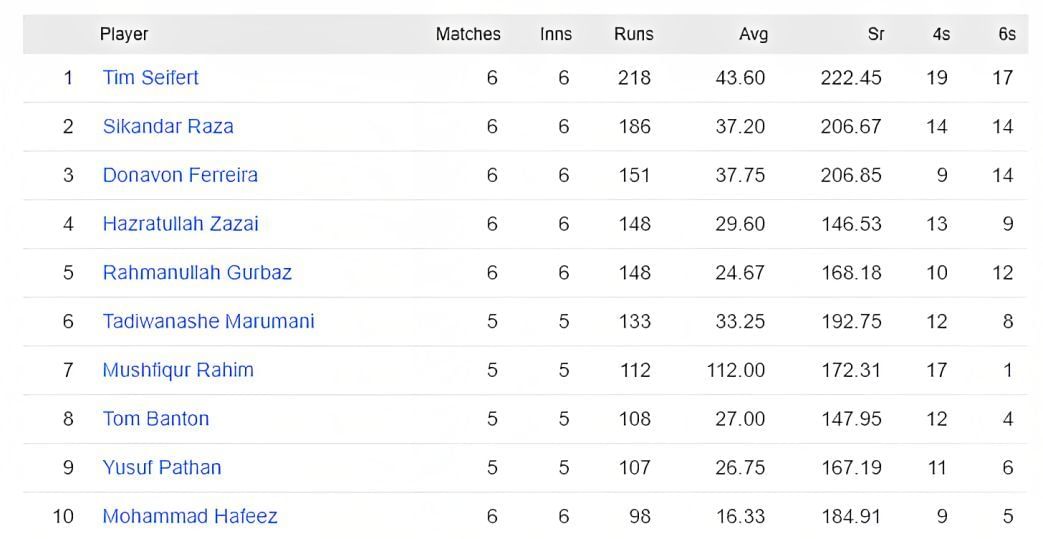The height and width of the screenshot is (539, 1043).
Task: Open Tim Seifert's player profile
Action: [151, 78]
